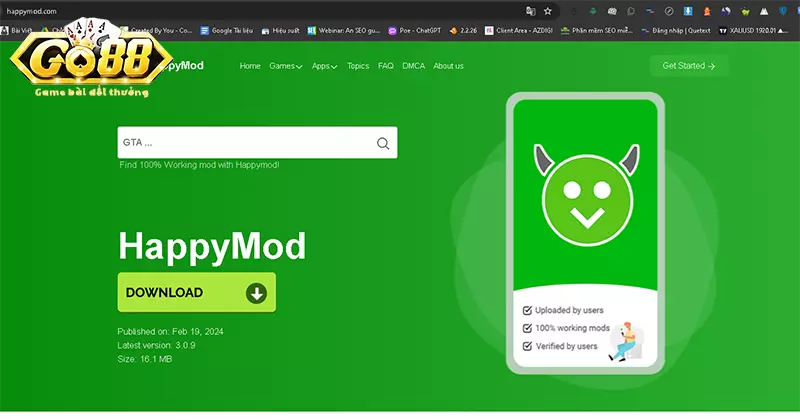Image resolution: width=800 pixels, height=419 pixels.
Task: Click the GO88 logo overlay
Action: 91,59
